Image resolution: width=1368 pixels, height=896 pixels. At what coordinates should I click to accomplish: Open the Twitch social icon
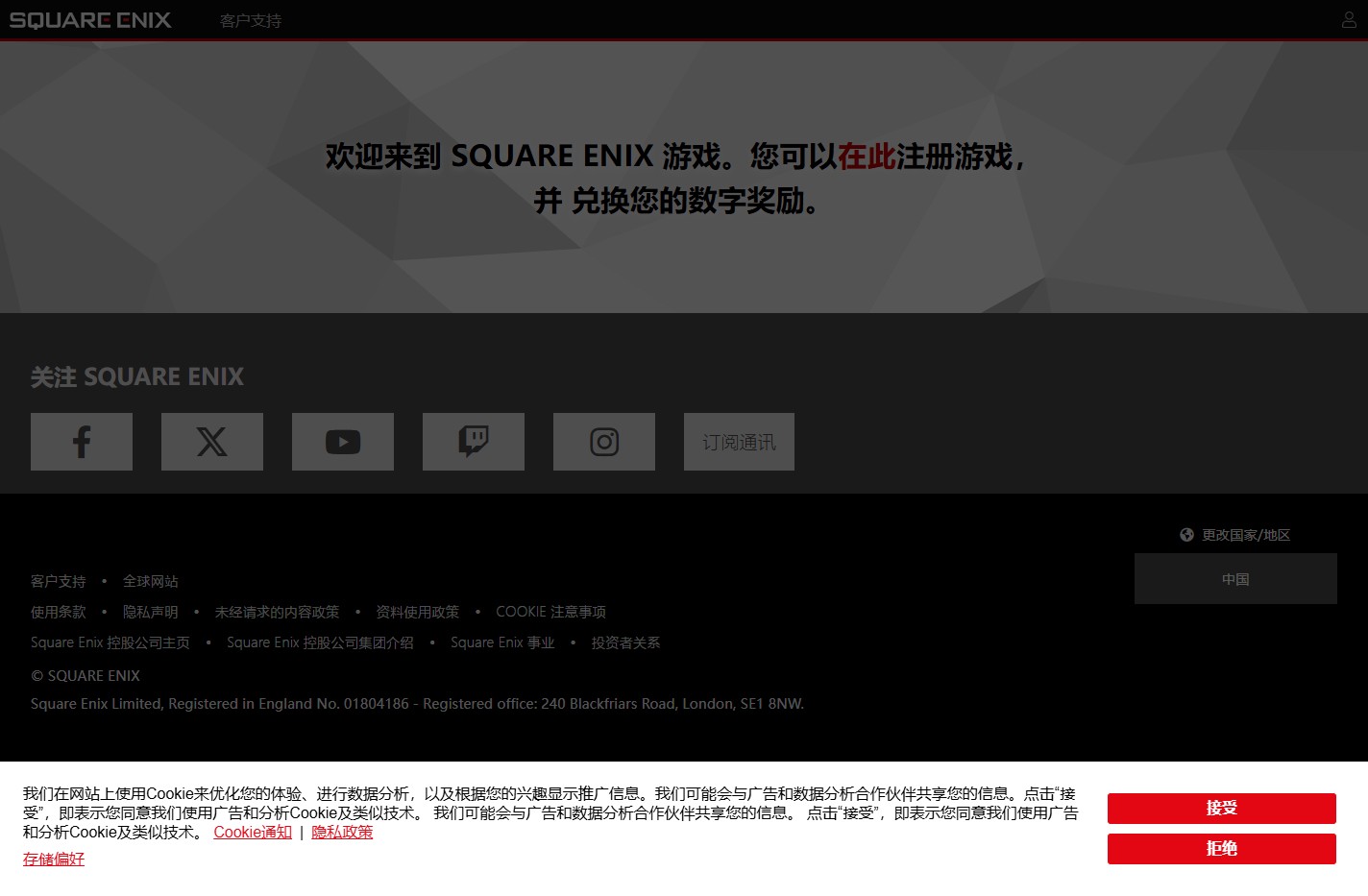pos(474,442)
